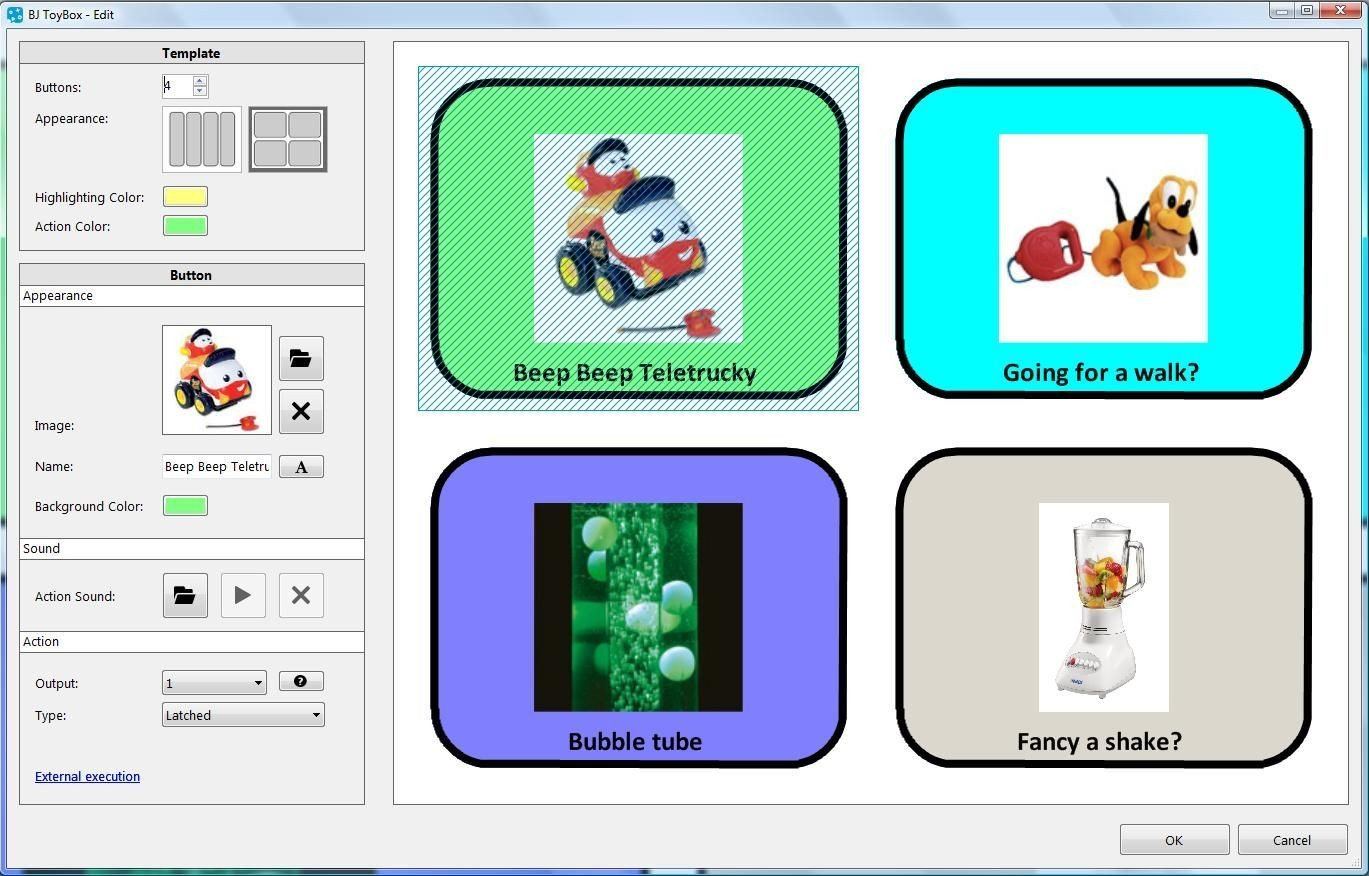Open the image file browser folder icon
1369x876 pixels.
(x=301, y=358)
